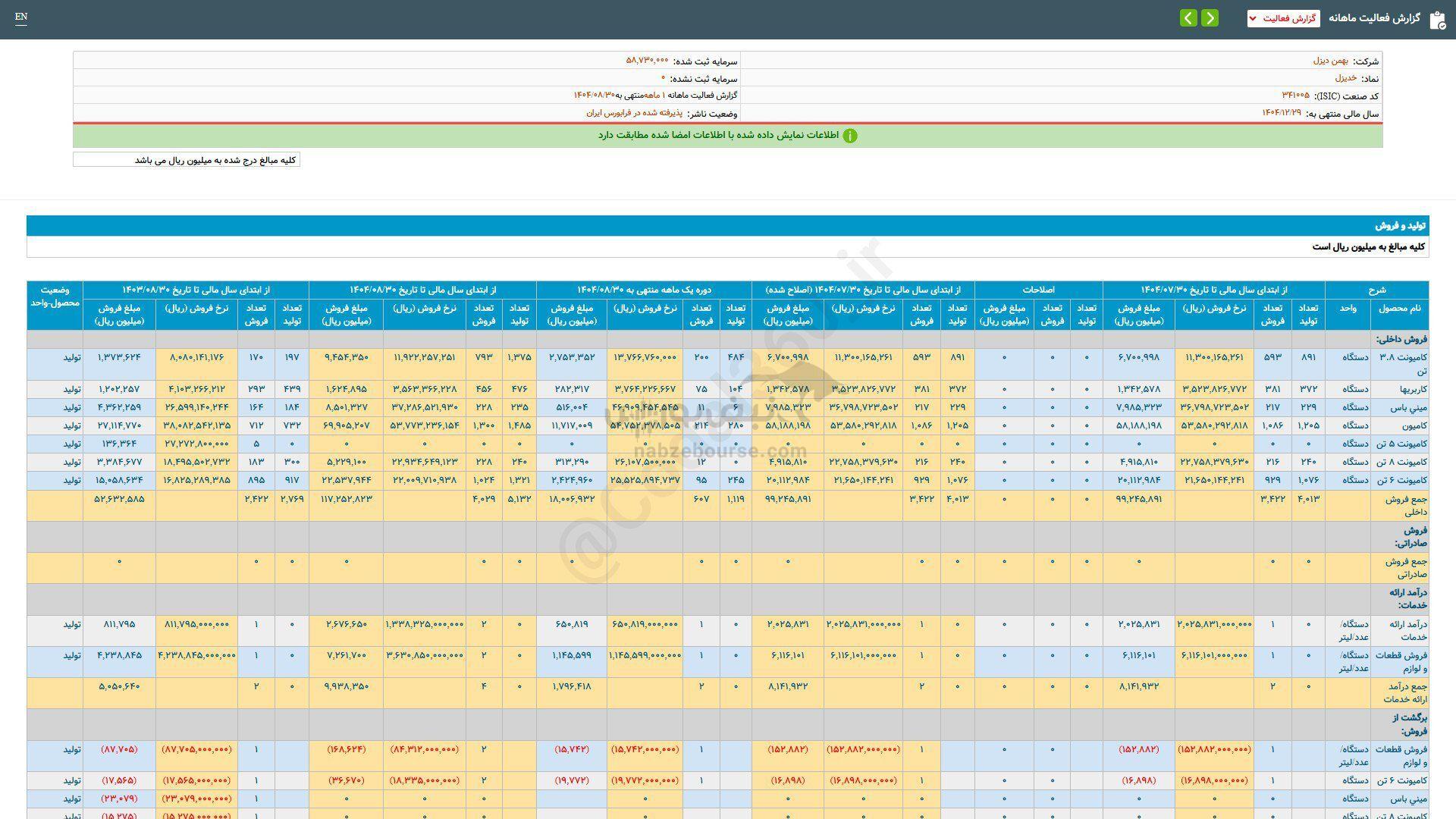The width and height of the screenshot is (1456, 819).
Task: Click the گزارش فعالیت ماهانه page title
Action: (x=1373, y=18)
